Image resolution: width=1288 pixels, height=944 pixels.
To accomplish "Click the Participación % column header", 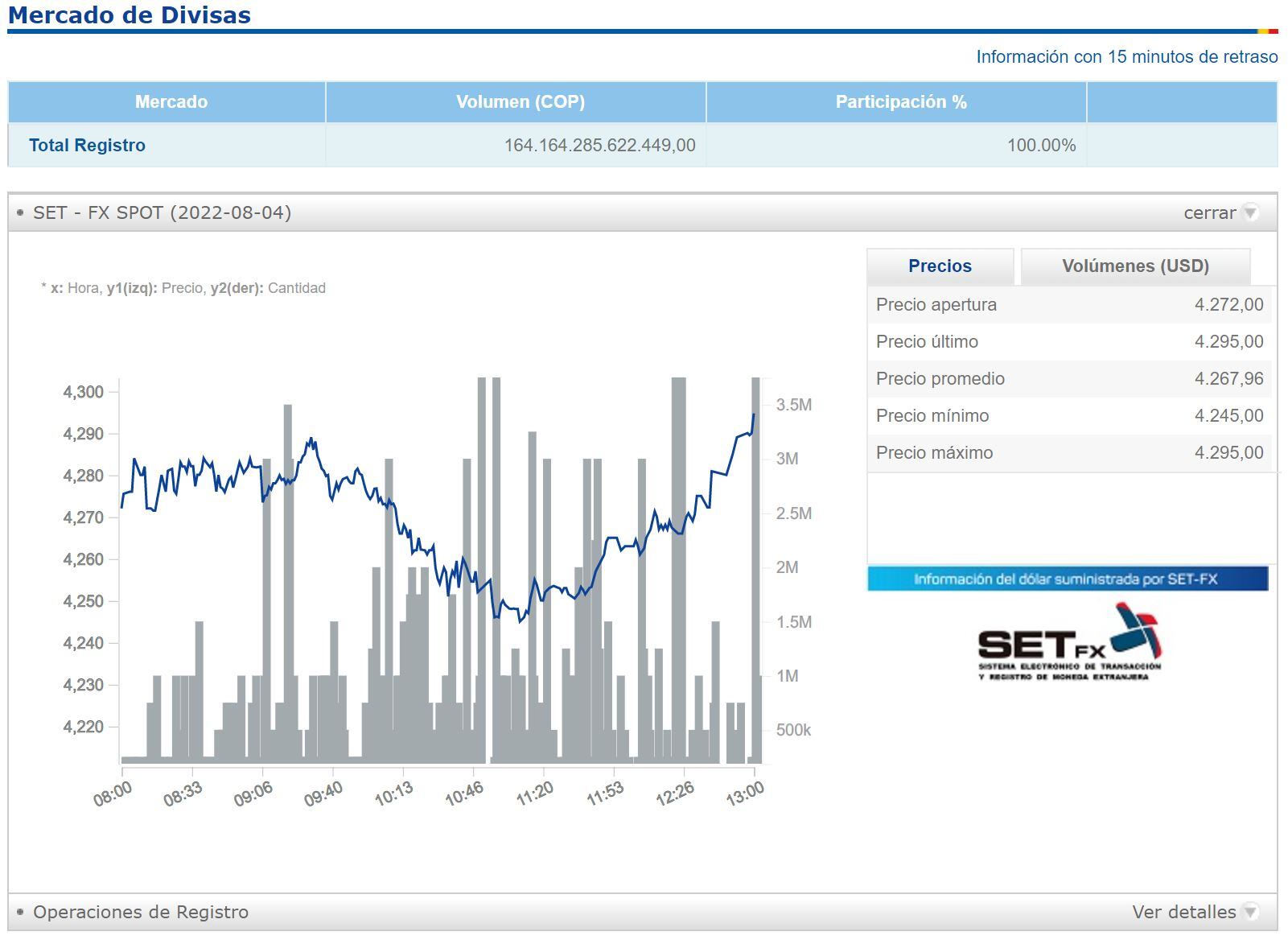I will [900, 102].
